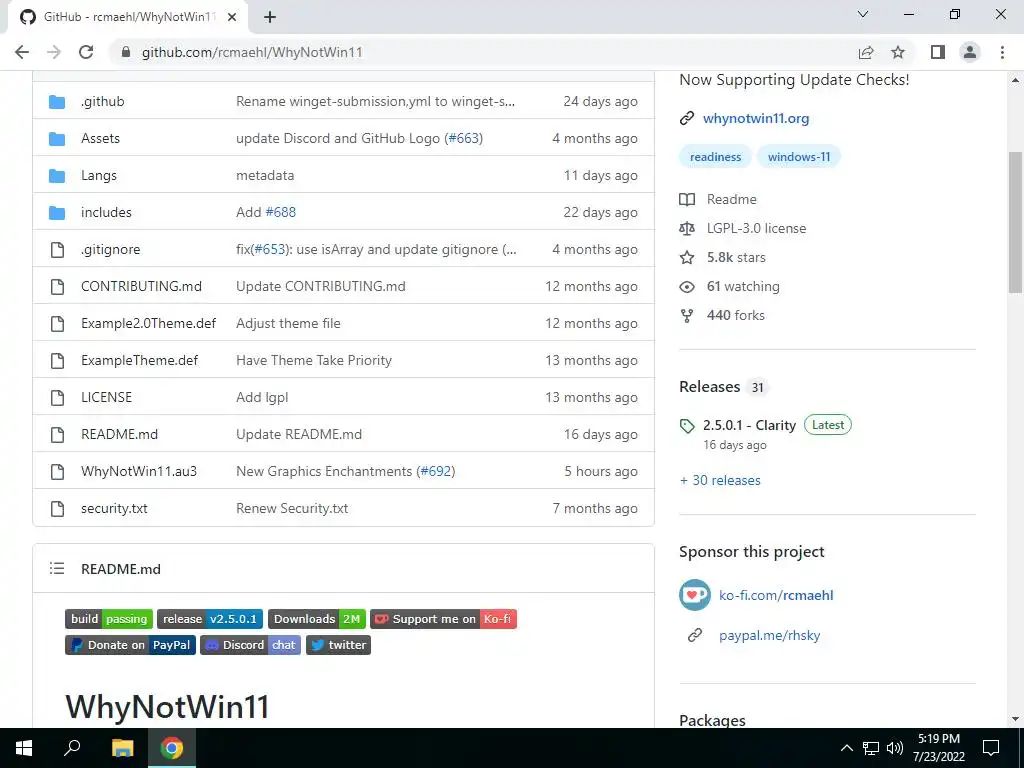Click the tag icon beside 2.5.0.1 - Clarity
The width and height of the screenshot is (1024, 768).
tap(686, 426)
